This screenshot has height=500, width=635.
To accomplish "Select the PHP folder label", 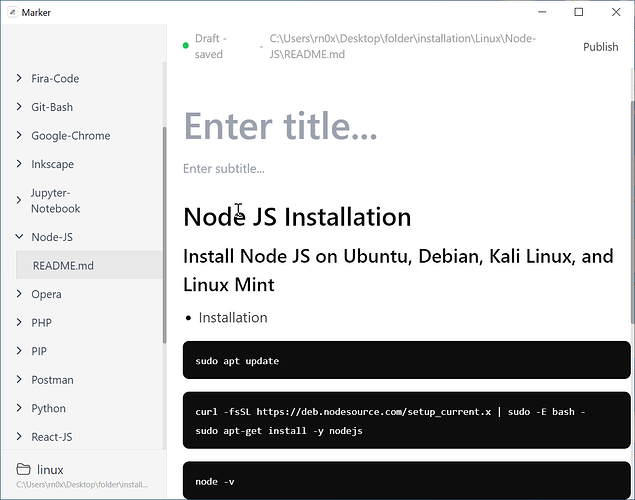I will [42, 323].
